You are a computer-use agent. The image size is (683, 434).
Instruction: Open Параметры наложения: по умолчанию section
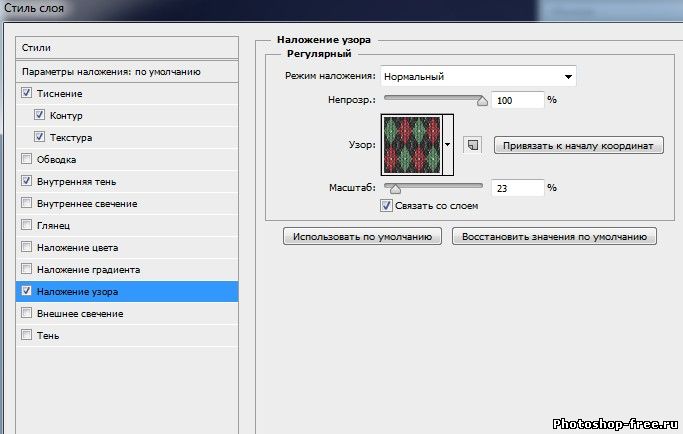coord(128,72)
